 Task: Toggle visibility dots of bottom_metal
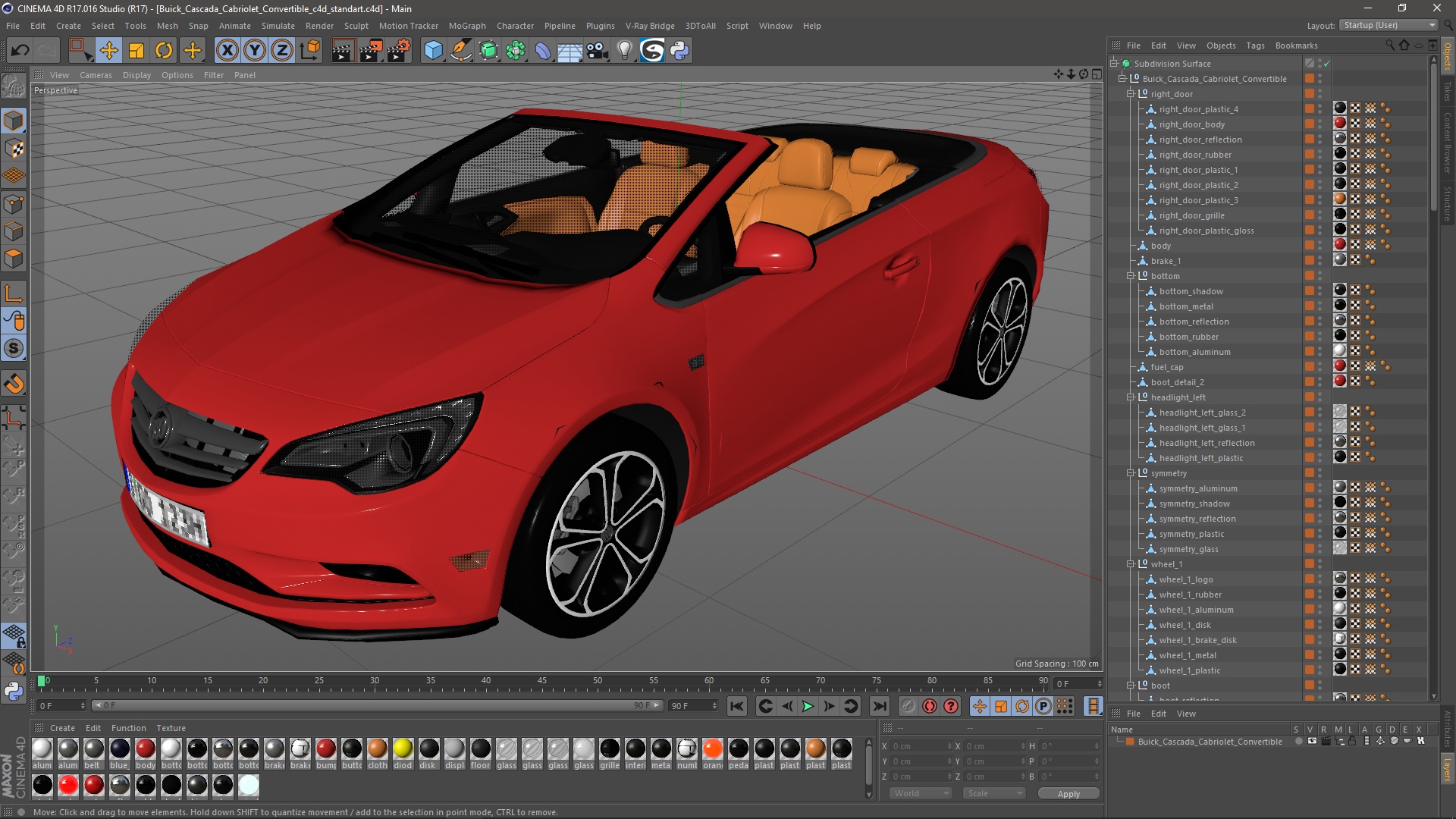click(x=1320, y=306)
